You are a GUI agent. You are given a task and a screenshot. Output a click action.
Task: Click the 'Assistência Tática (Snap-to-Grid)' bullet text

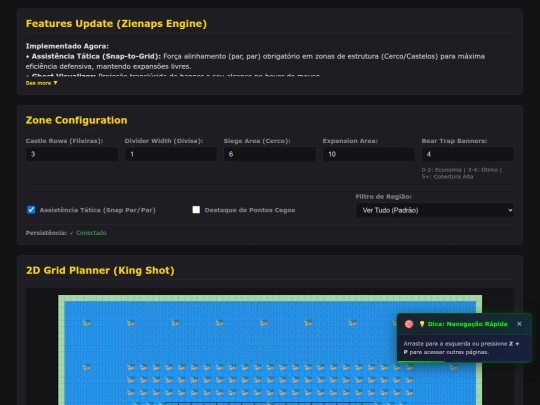tap(96, 56)
